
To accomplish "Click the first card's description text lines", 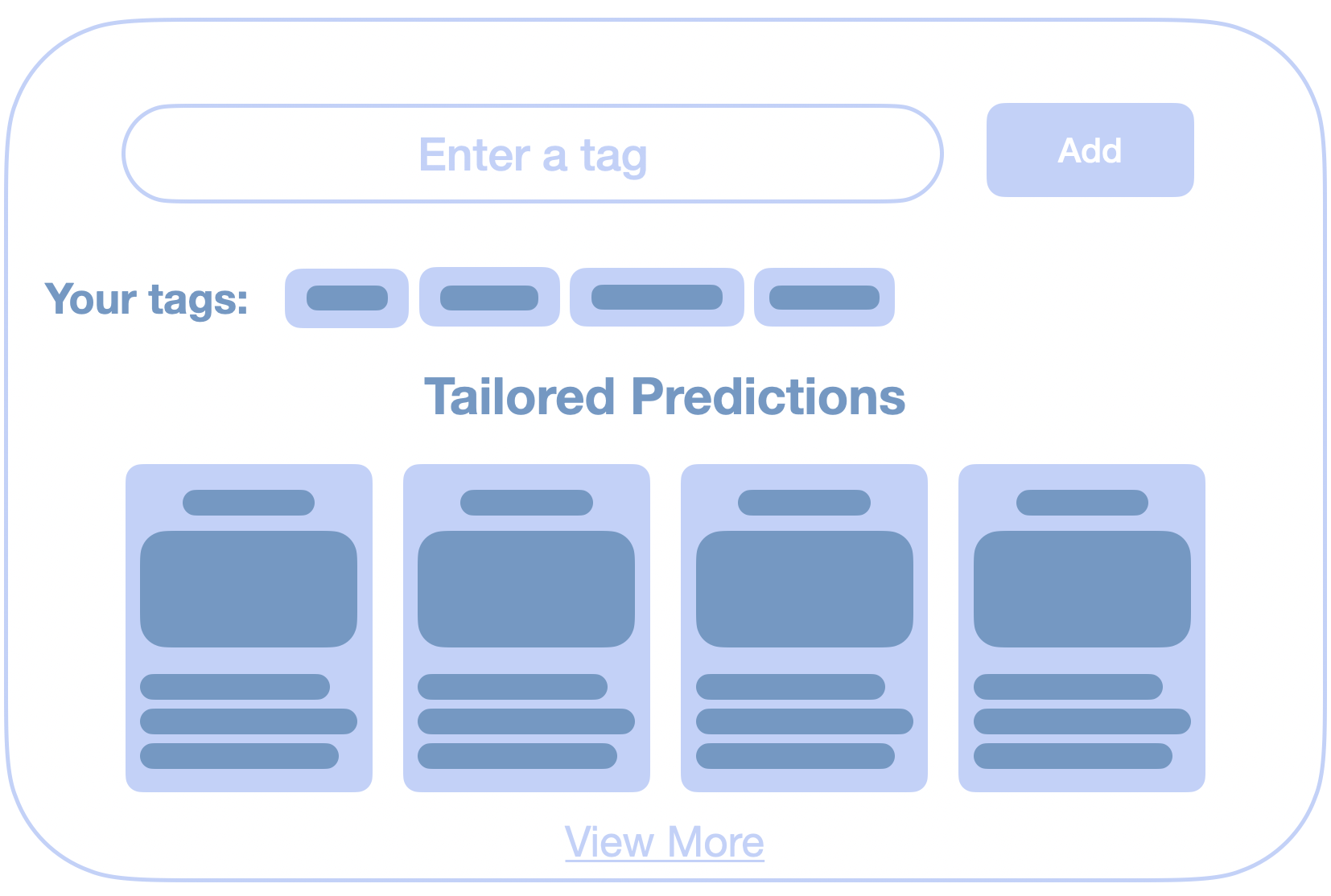I will coord(249,721).
